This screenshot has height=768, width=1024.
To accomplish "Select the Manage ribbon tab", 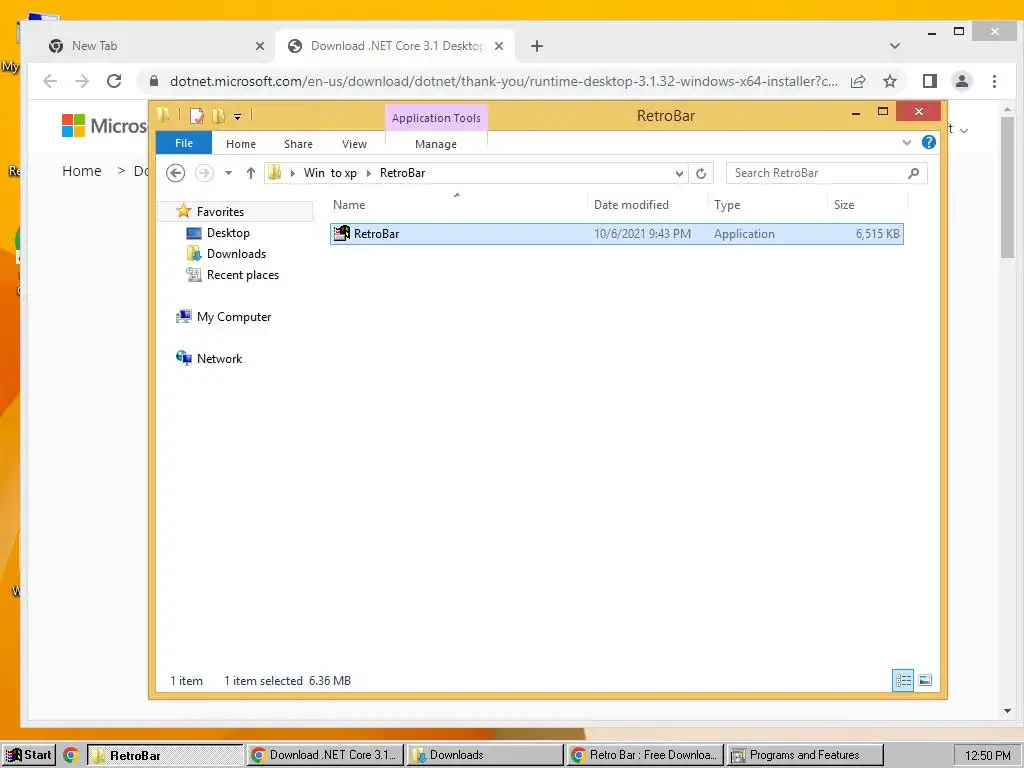I will pyautogui.click(x=436, y=144).
